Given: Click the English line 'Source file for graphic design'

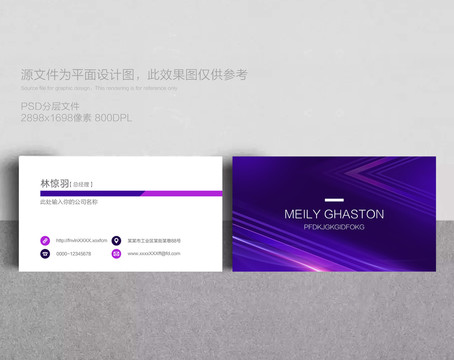Looking at the screenshot, I should pyautogui.click(x=56, y=88).
